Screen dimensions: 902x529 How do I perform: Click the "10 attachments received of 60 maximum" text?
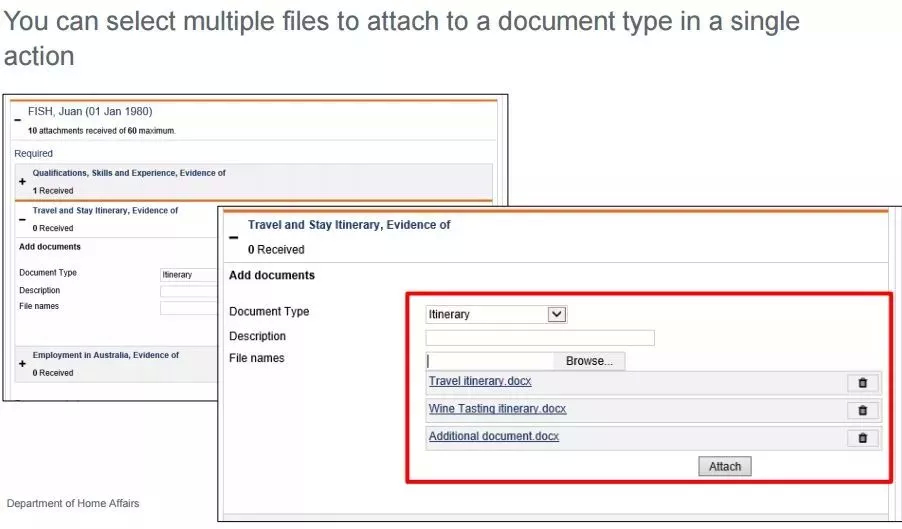(x=102, y=131)
